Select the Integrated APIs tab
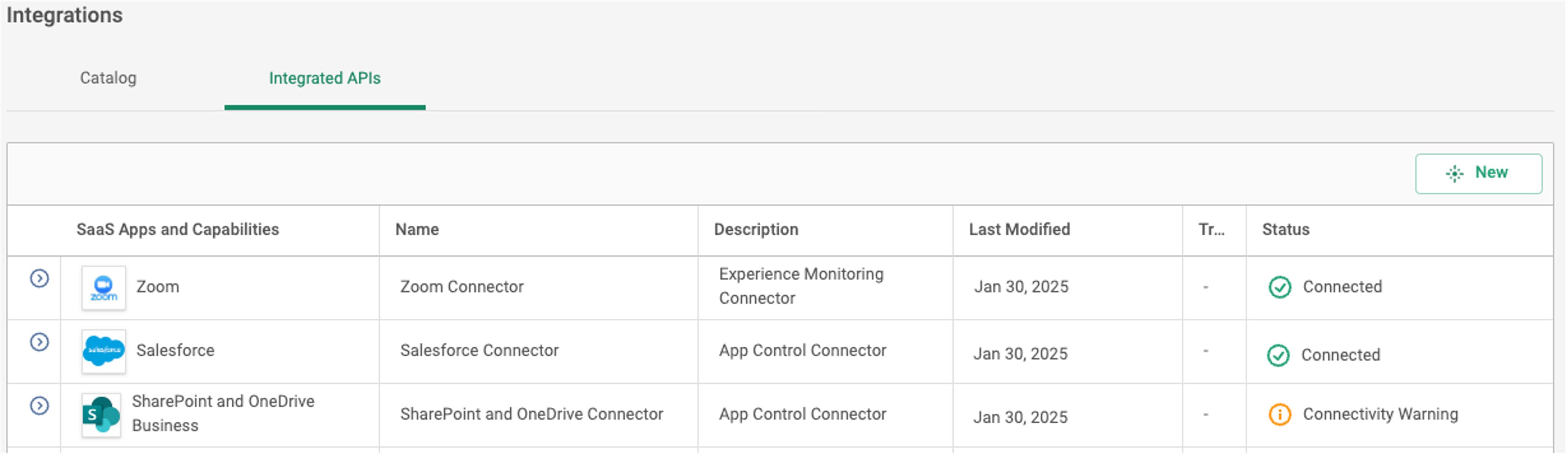 click(324, 78)
